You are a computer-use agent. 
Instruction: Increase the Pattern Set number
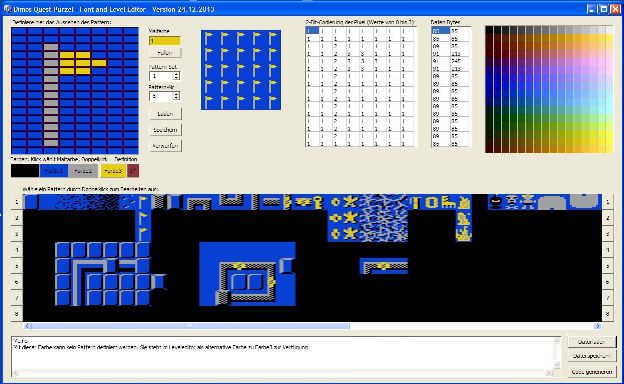click(176, 74)
